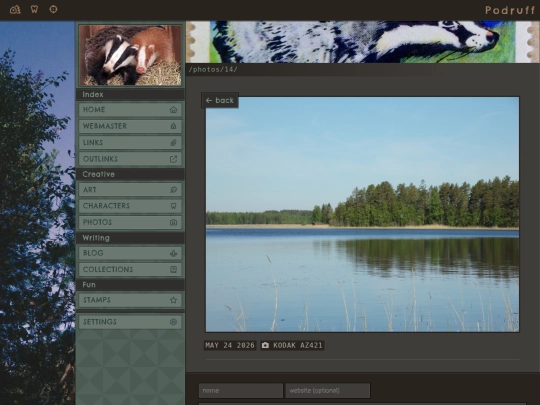Open the ART section
Screen dimensions: 540x405
coord(130,190)
